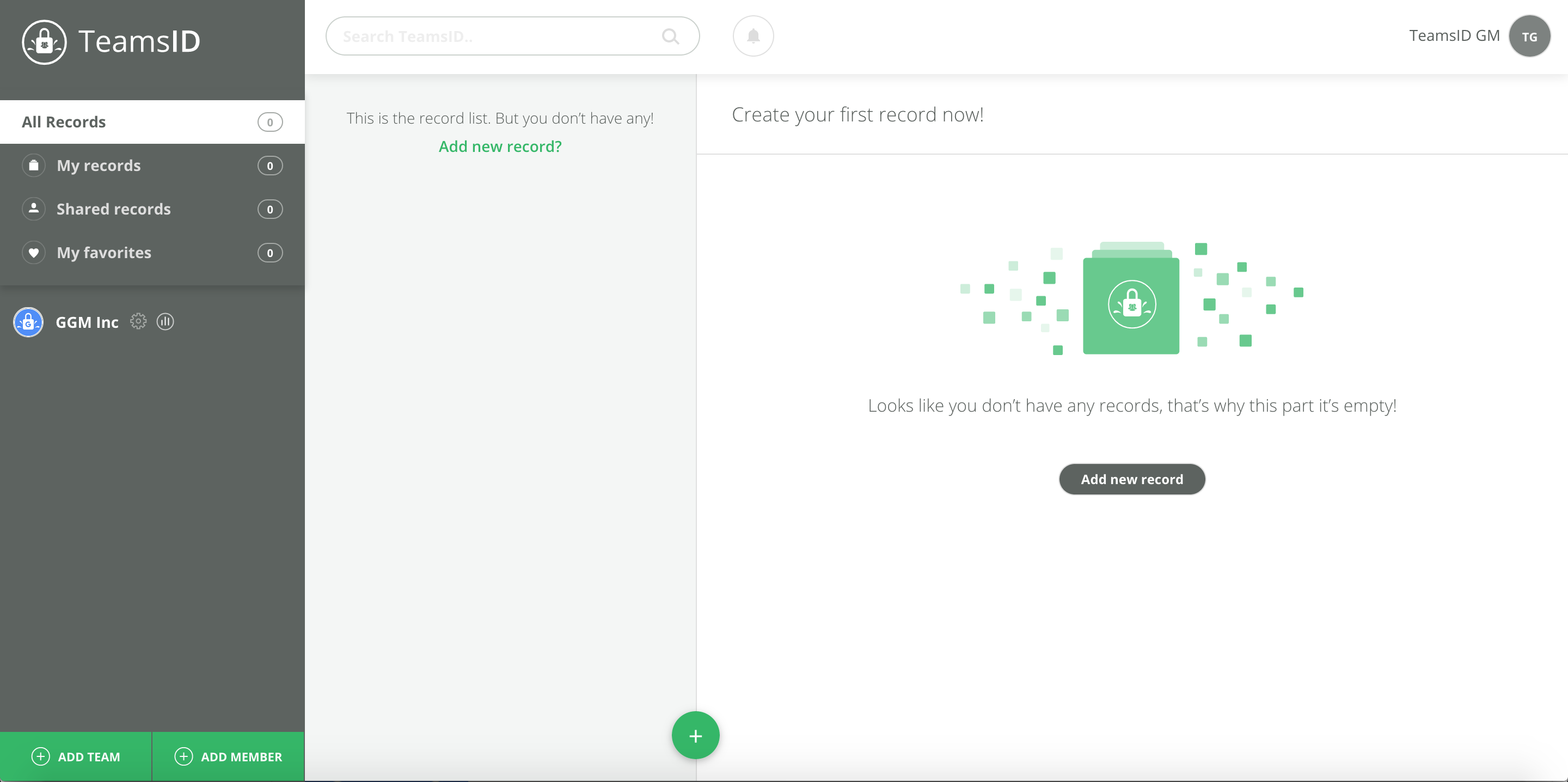Click the plus icon beside ADD TEAM

click(40, 756)
